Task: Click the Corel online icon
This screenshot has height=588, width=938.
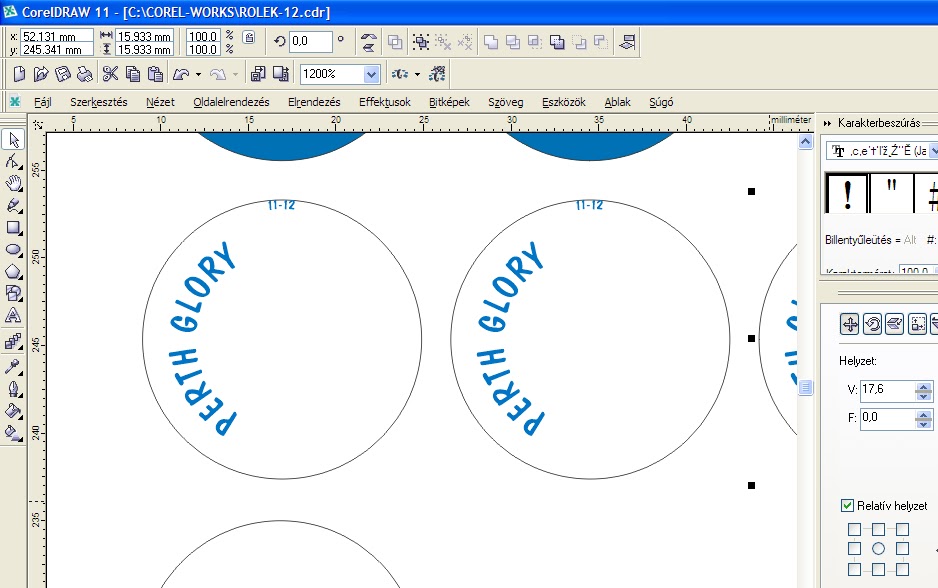Action: click(438, 74)
